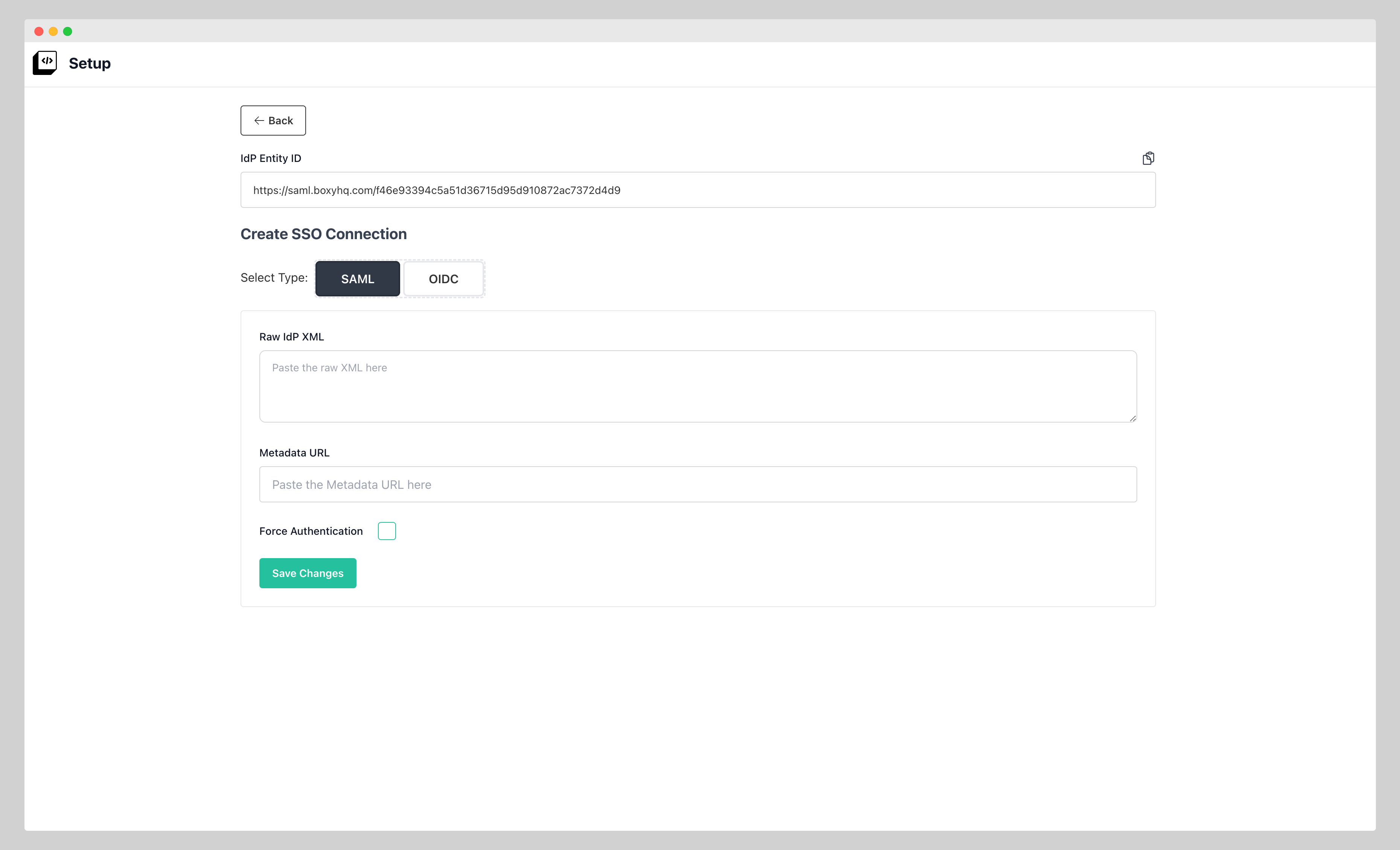Click the Setup title in the header
Screen dimensions: 1400x850
tap(89, 63)
